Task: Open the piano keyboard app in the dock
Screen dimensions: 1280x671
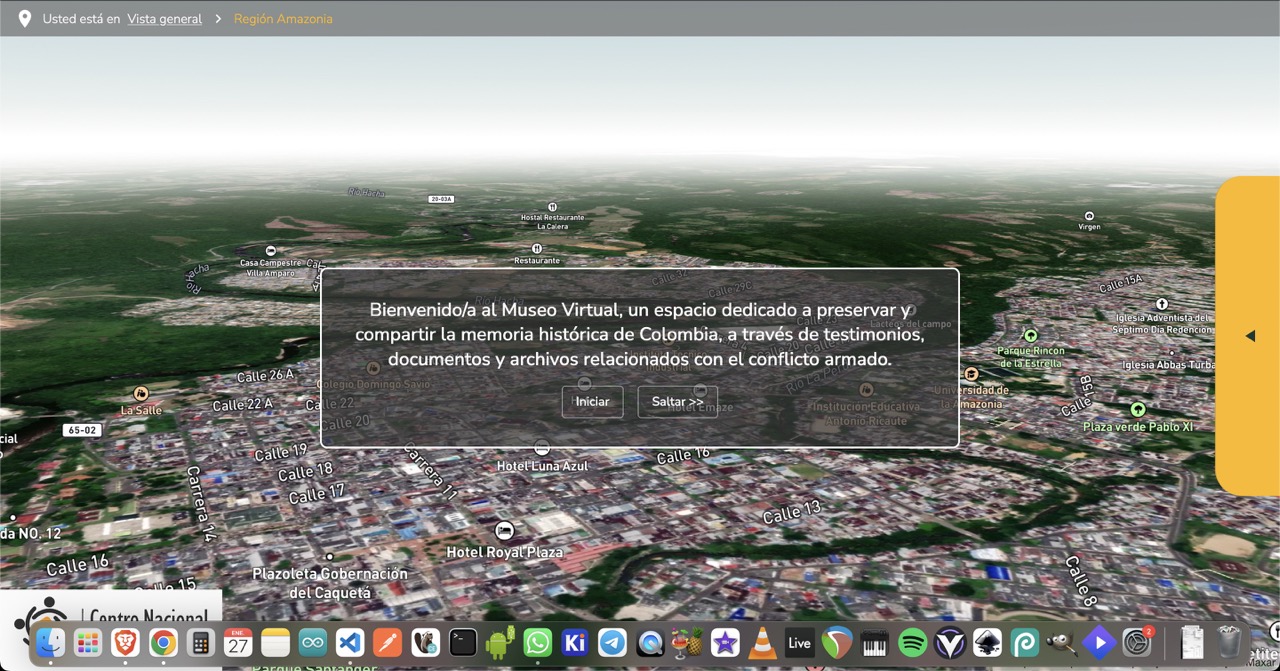Action: click(x=875, y=643)
